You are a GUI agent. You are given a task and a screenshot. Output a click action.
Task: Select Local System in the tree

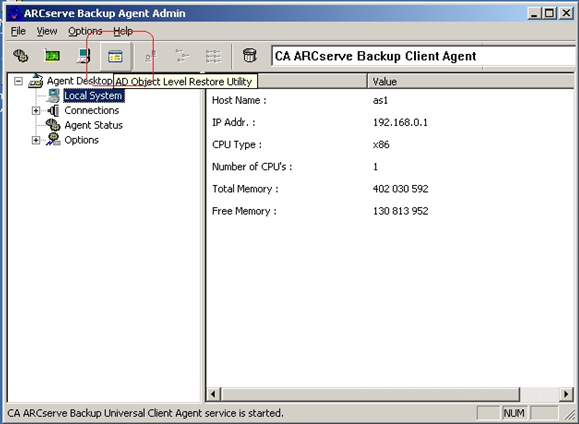[x=93, y=96]
